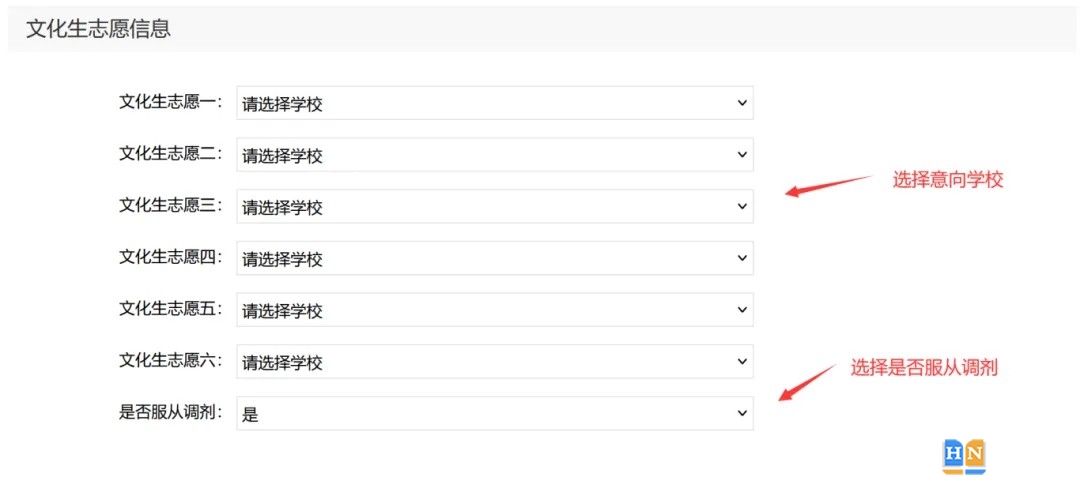Click the HN book logo icon
Screen dimensions: 1080x481
964,458
